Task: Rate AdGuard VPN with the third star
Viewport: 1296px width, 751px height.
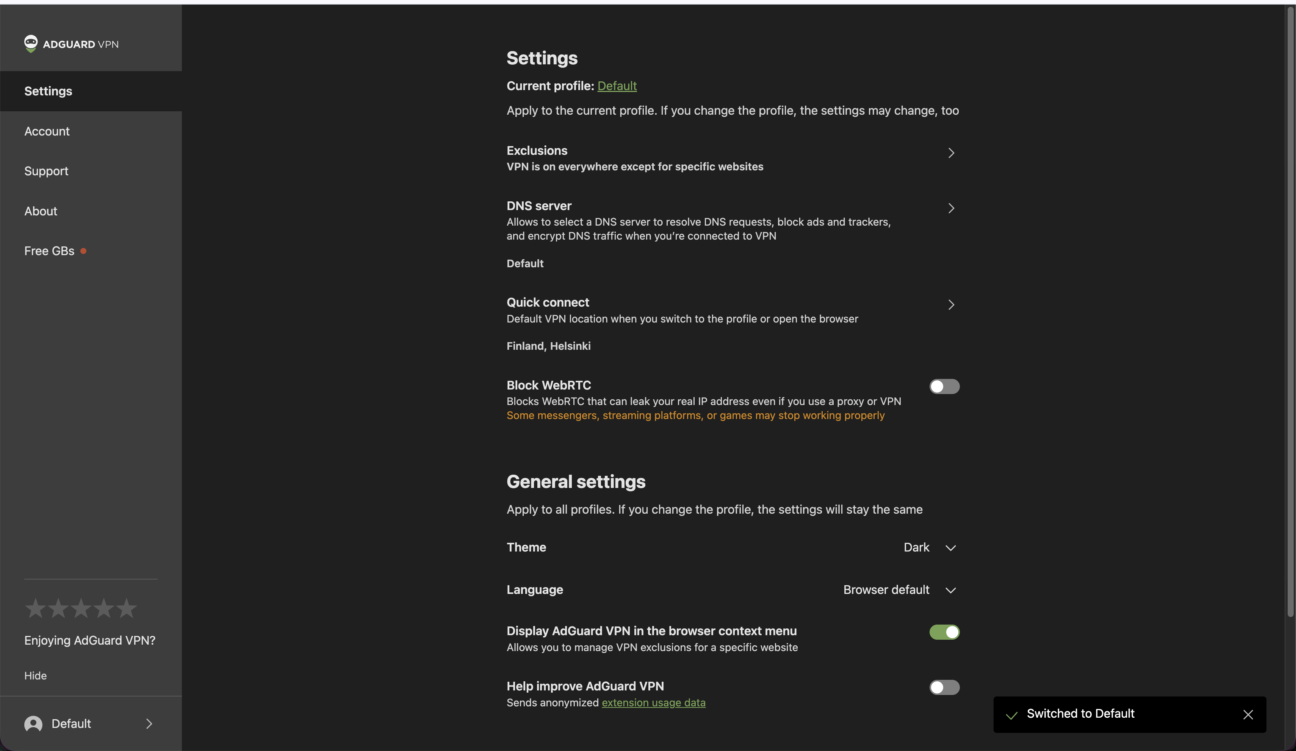Action: (81, 608)
